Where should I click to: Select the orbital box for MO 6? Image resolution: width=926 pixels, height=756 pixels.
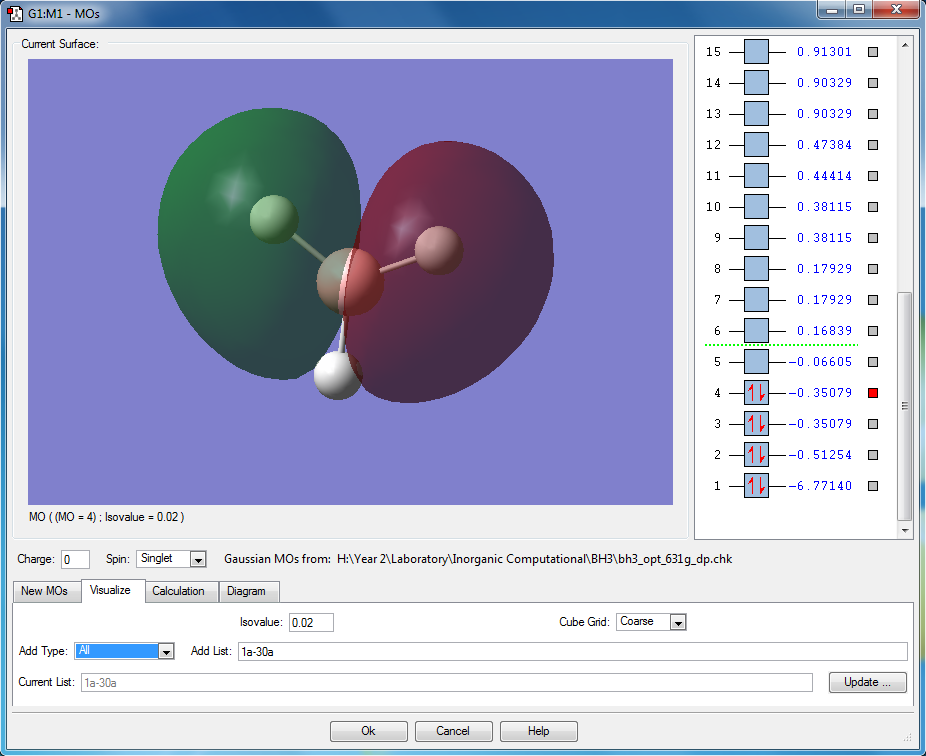pyautogui.click(x=756, y=331)
